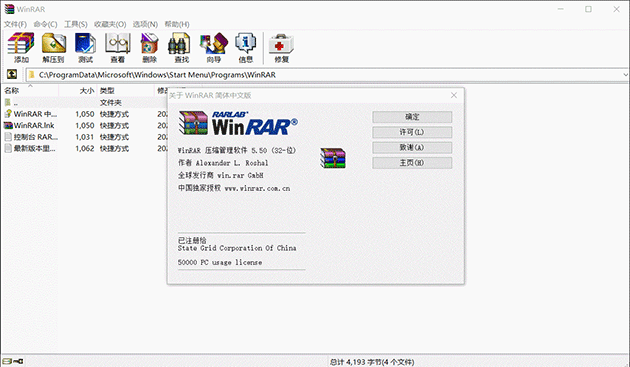
Task: Click size 1,062 cell
Action: pos(84,148)
